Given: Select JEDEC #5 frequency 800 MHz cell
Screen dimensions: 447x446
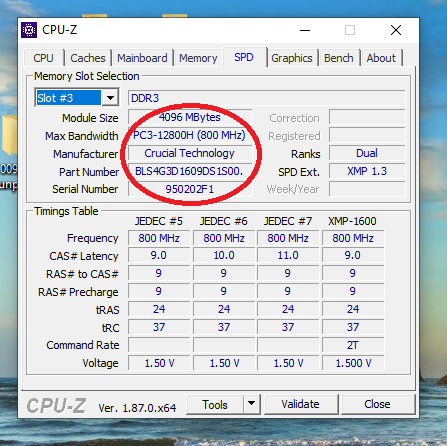Looking at the screenshot, I should 159,238.
